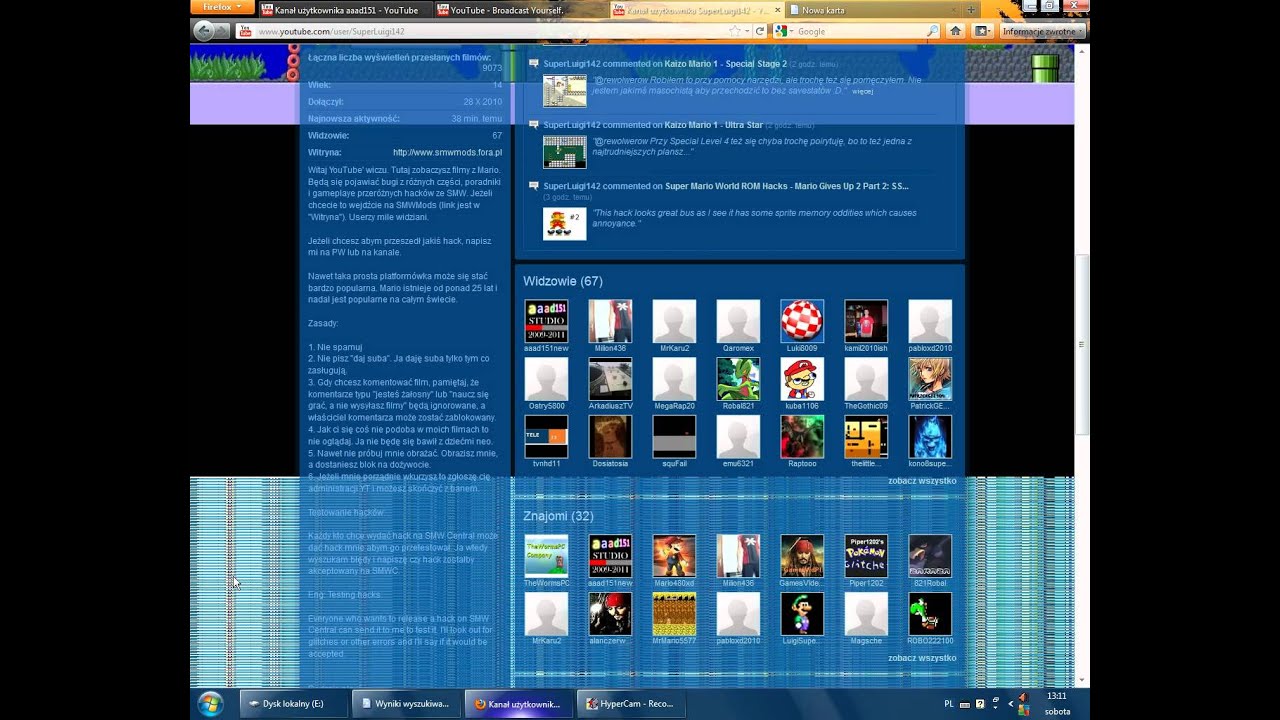The height and width of the screenshot is (720, 1280).
Task: Click the search magnifier icon in search box
Action: pos(932,31)
